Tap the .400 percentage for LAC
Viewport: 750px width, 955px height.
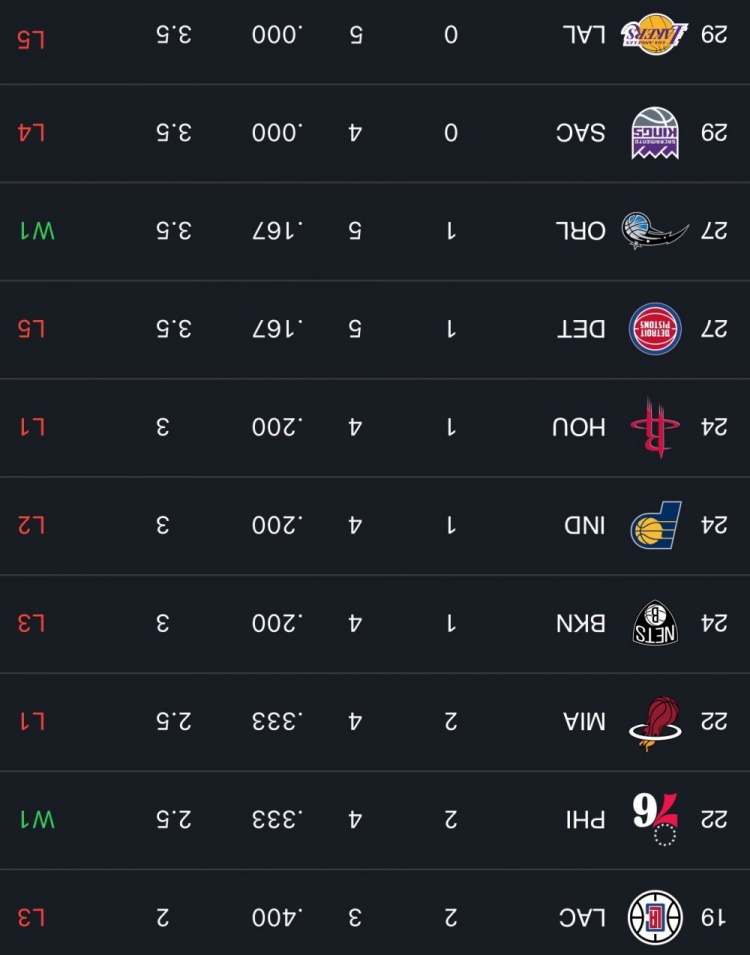click(x=277, y=918)
